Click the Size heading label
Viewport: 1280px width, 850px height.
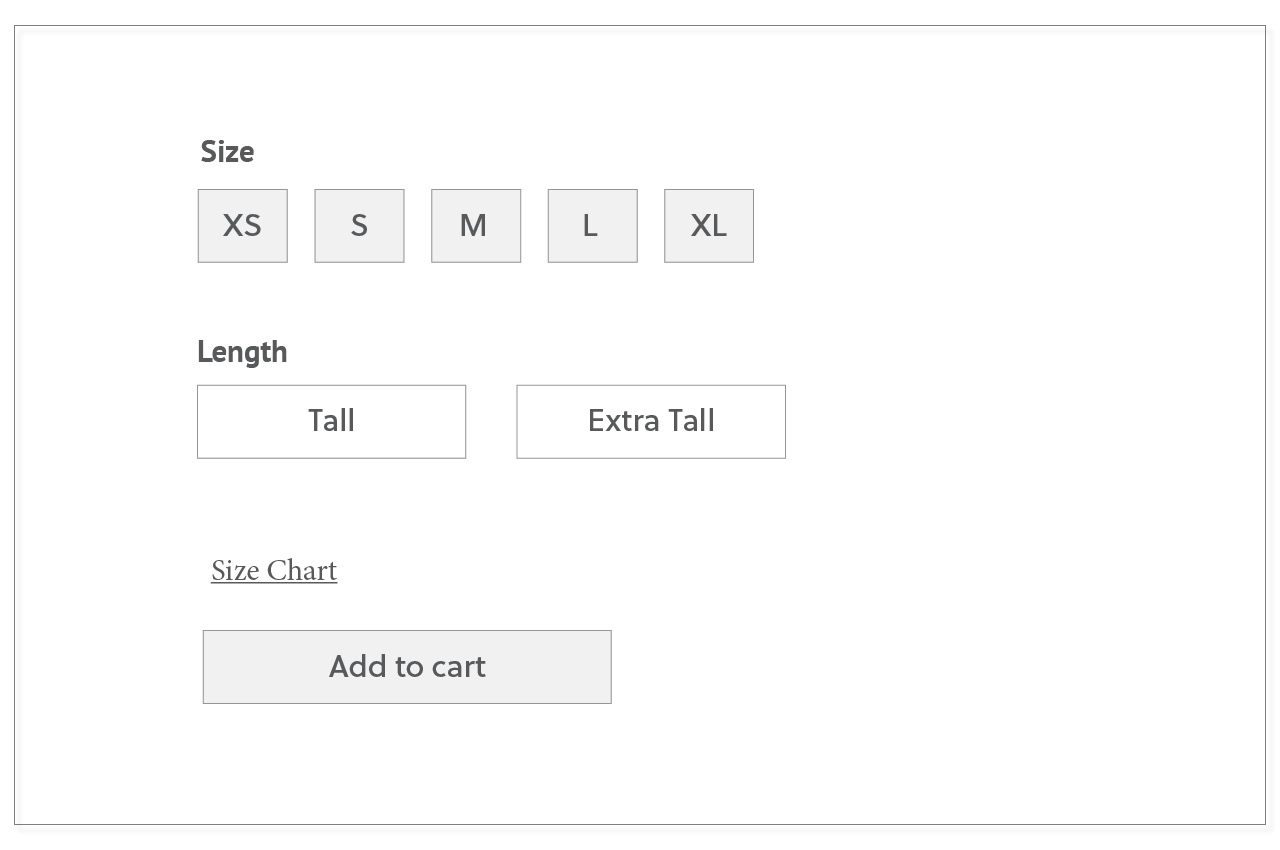227,152
